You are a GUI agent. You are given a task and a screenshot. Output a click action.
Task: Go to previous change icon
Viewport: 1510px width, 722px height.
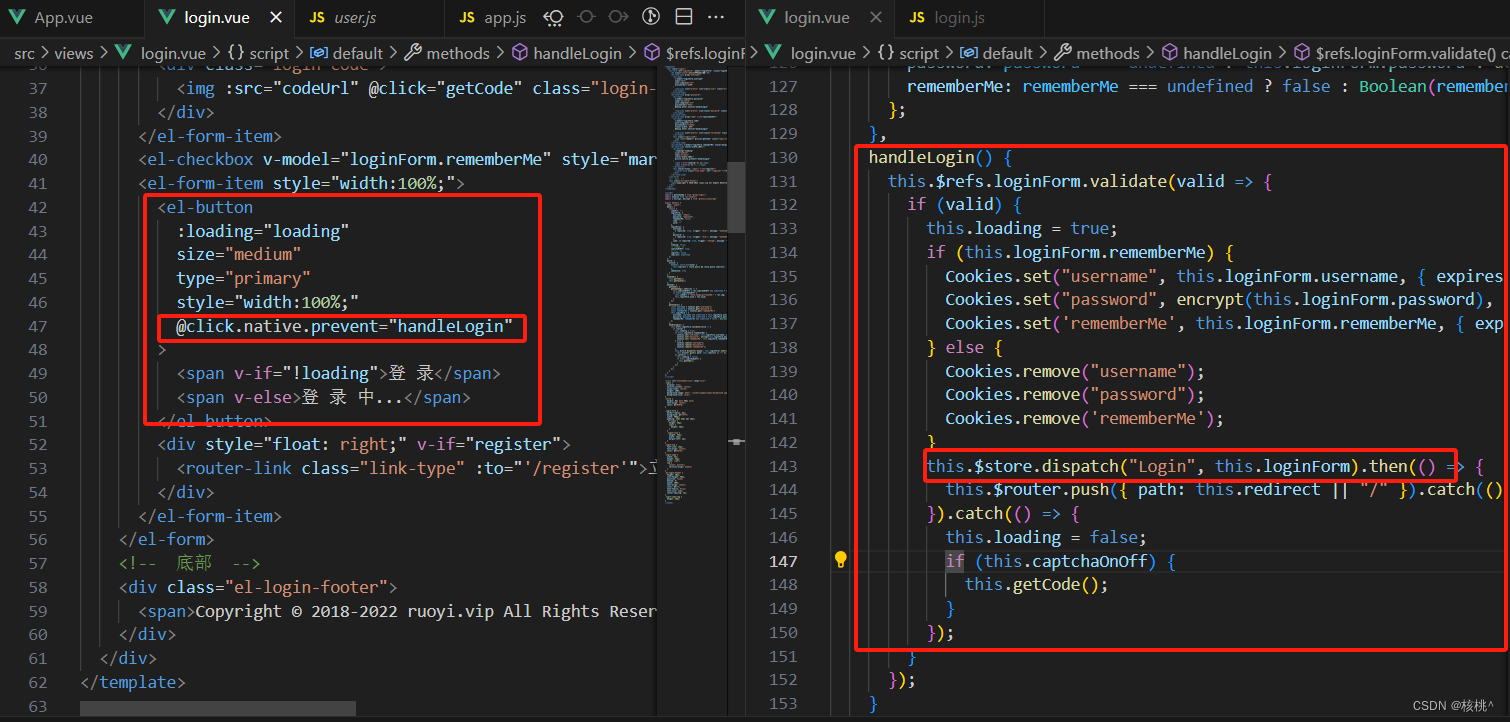(586, 18)
